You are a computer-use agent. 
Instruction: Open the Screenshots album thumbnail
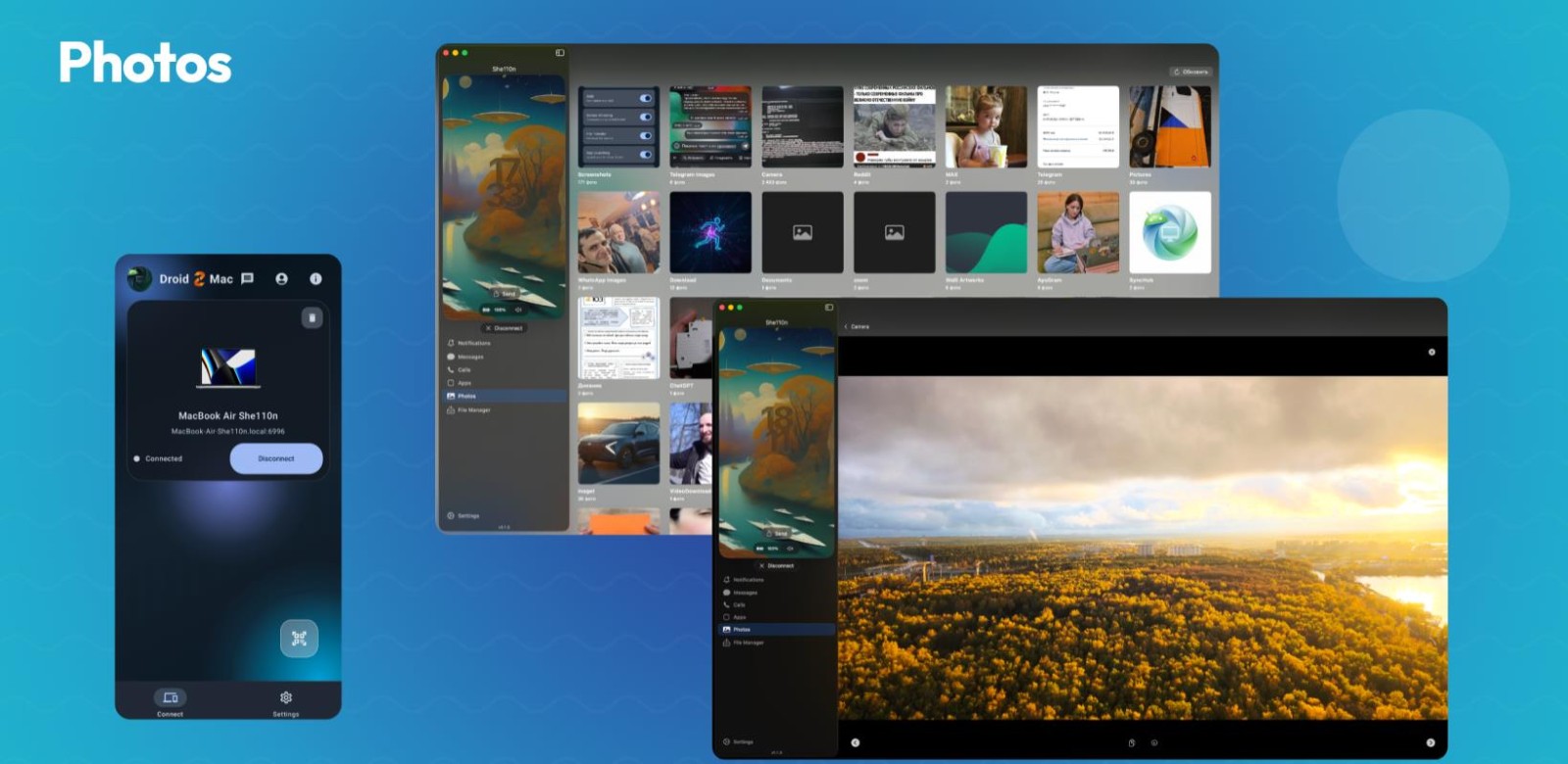617,127
